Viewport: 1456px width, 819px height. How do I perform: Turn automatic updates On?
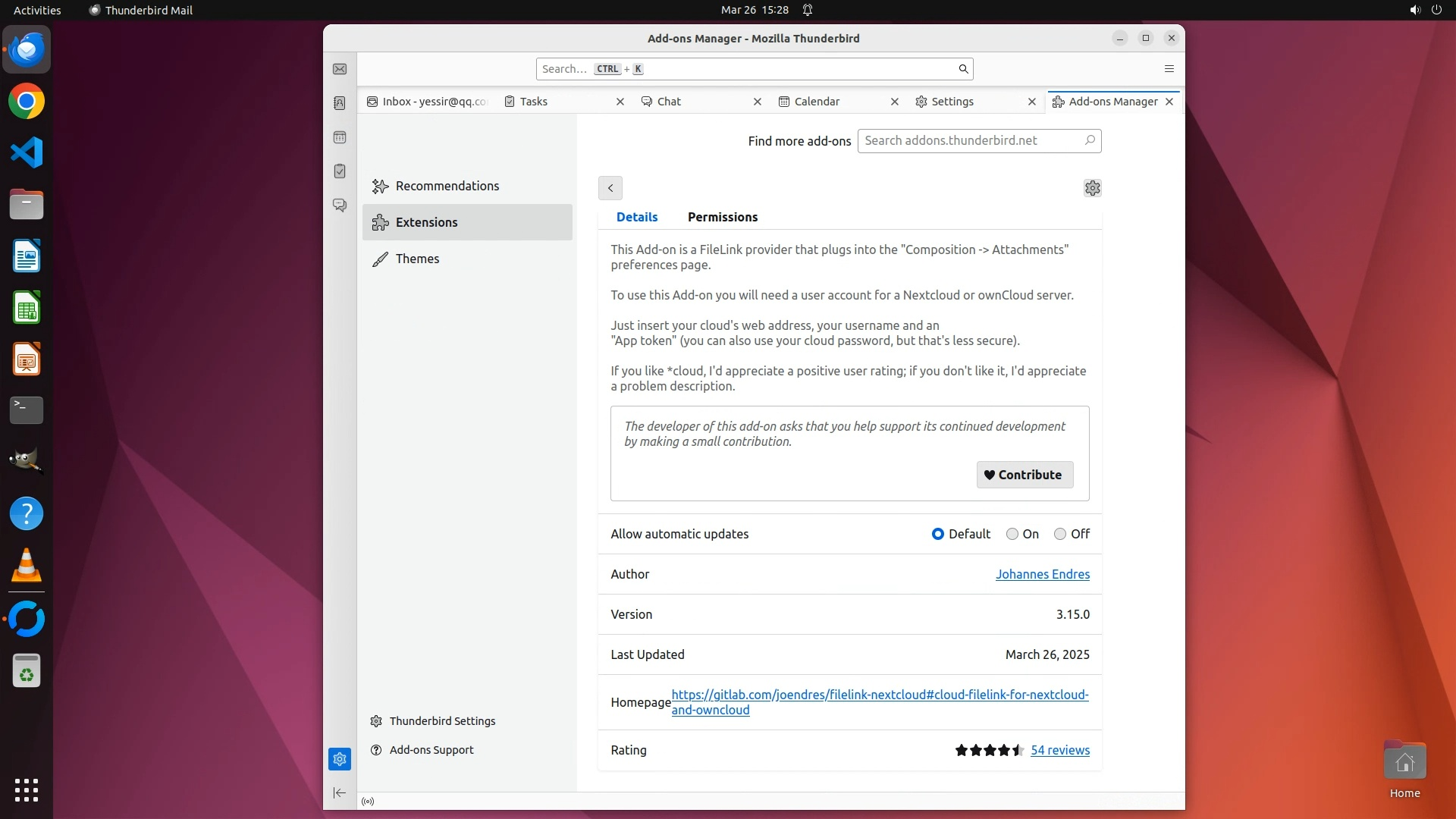coord(1012,535)
